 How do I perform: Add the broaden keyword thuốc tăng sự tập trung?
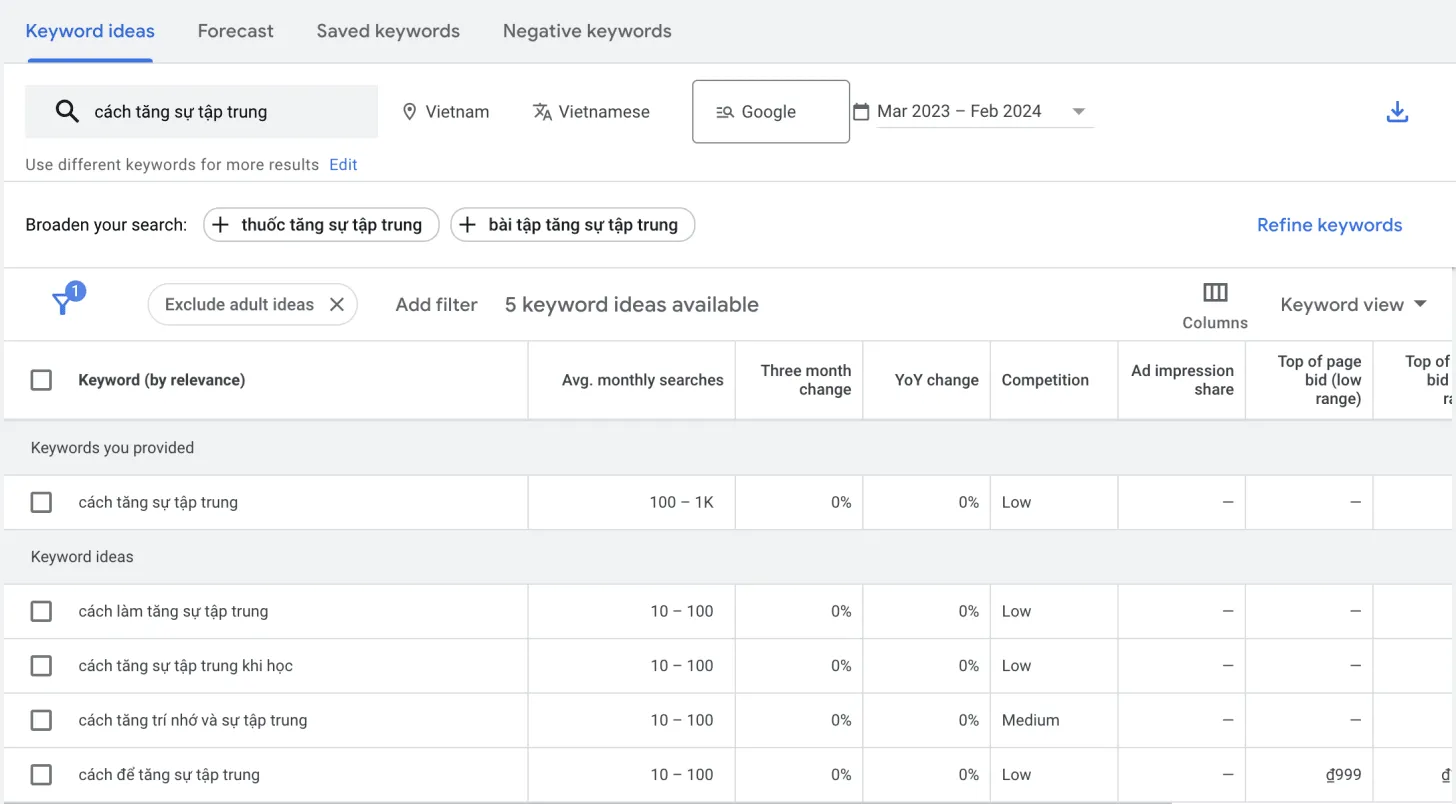click(x=320, y=224)
